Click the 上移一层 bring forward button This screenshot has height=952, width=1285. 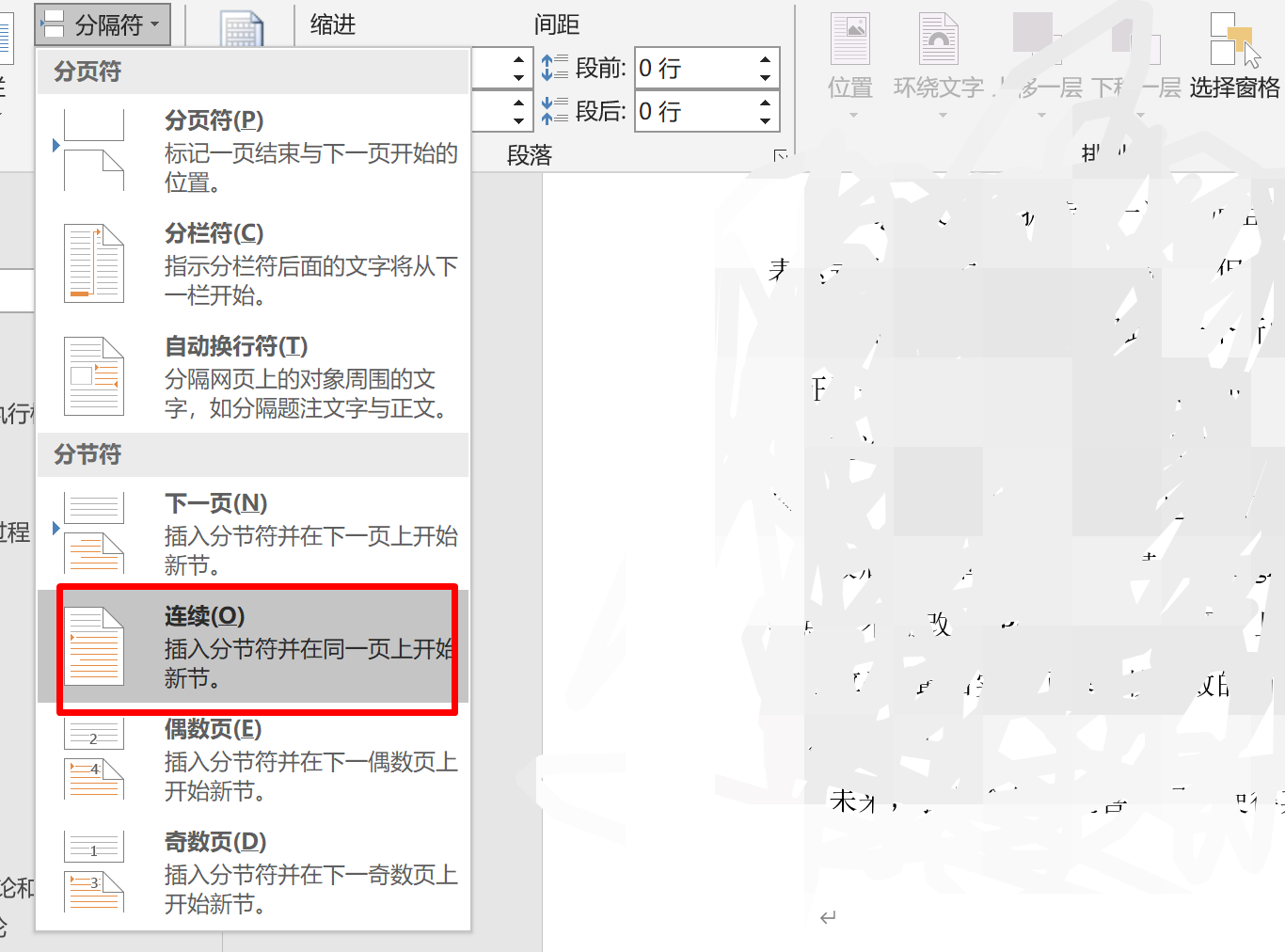pos(1040,66)
